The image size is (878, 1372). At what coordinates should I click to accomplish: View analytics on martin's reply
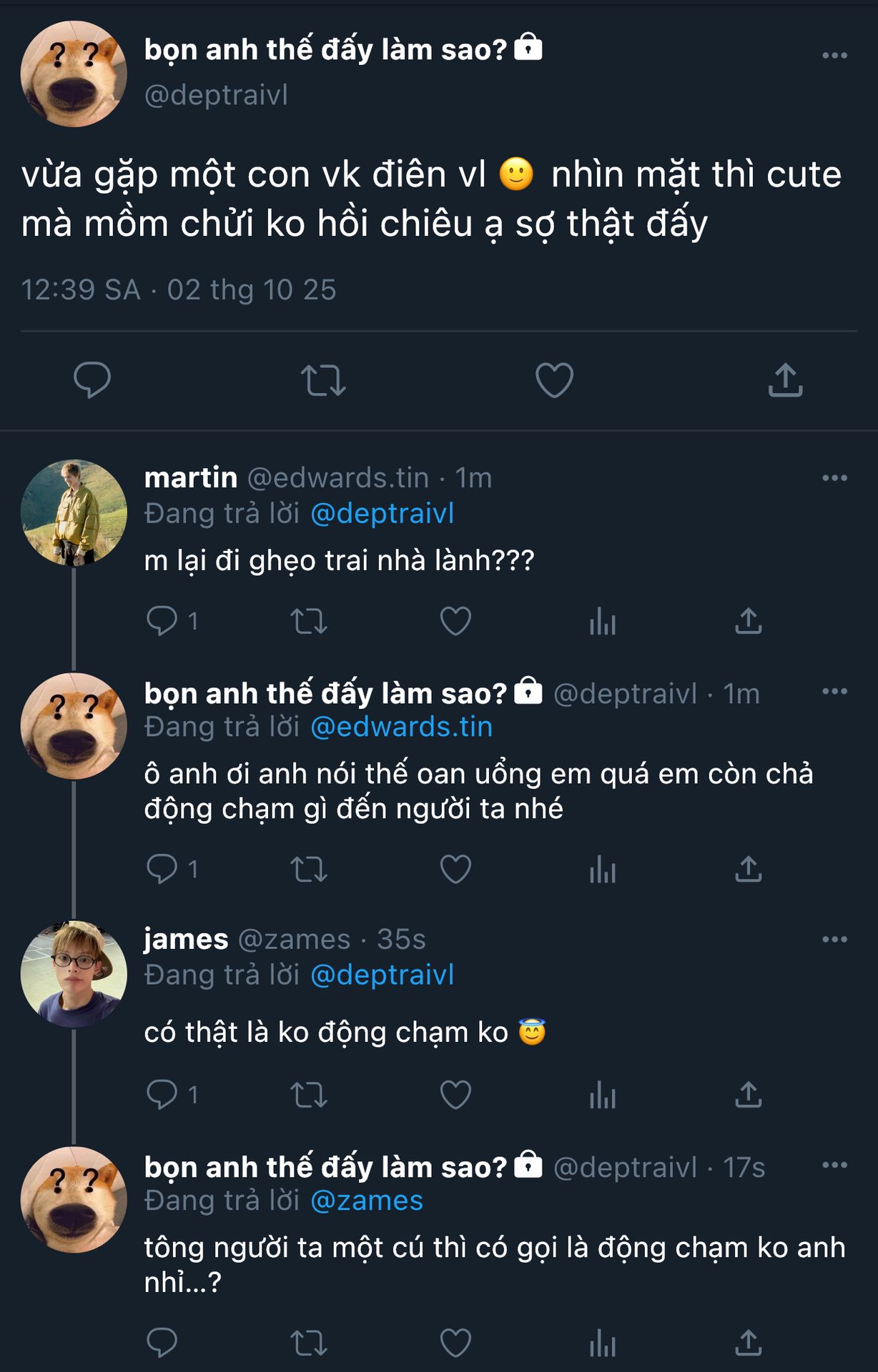pos(603,621)
